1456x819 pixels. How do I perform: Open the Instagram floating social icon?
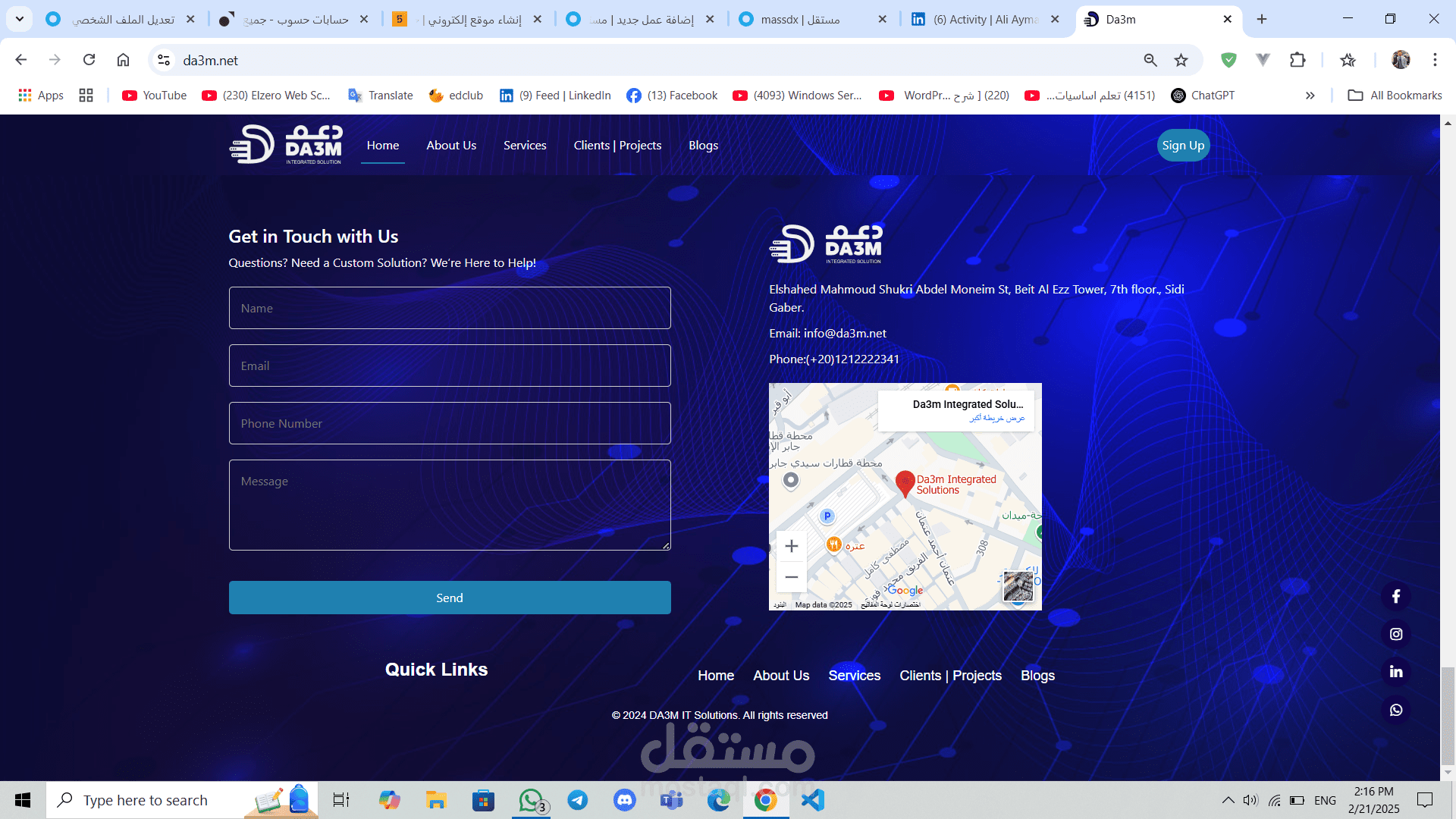point(1395,635)
